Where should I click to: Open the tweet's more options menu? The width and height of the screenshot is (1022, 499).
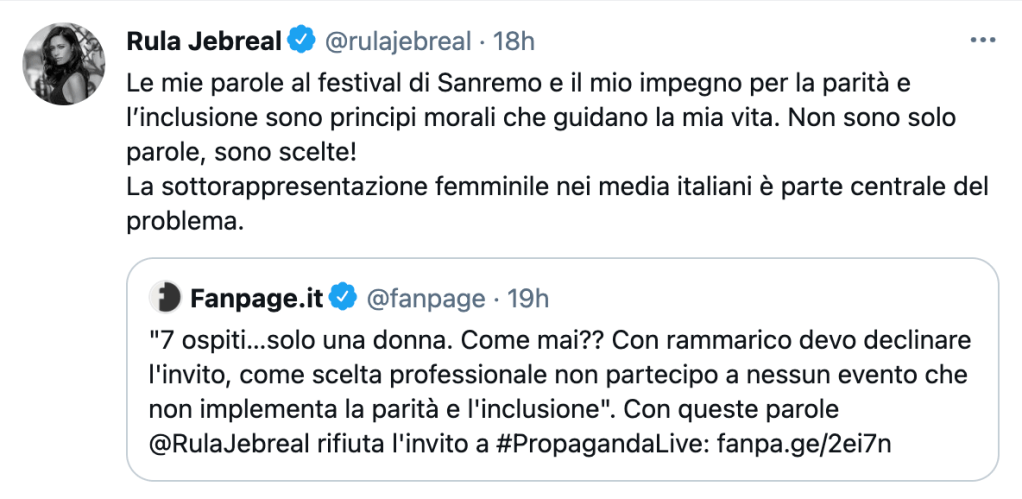(x=983, y=41)
